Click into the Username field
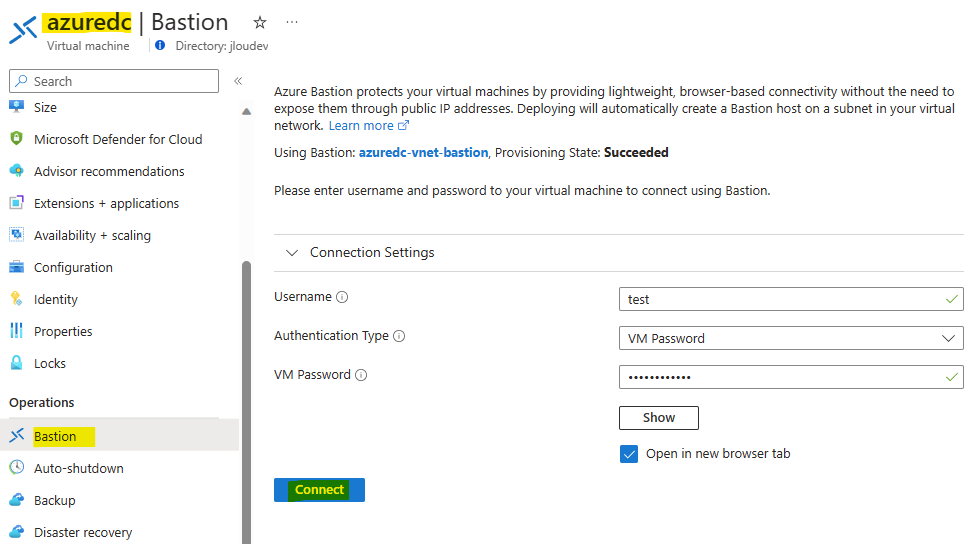 point(791,299)
